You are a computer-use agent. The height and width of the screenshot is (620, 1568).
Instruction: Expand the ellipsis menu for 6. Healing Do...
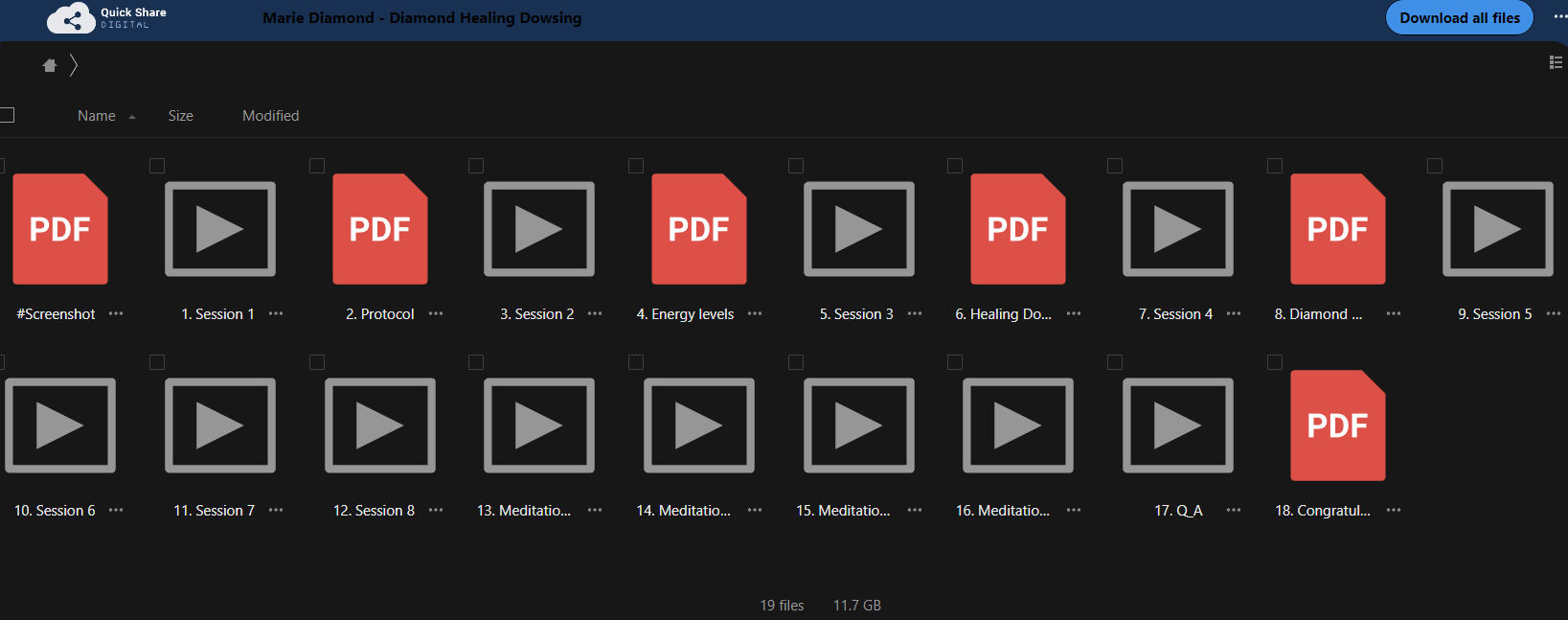[x=1074, y=313]
